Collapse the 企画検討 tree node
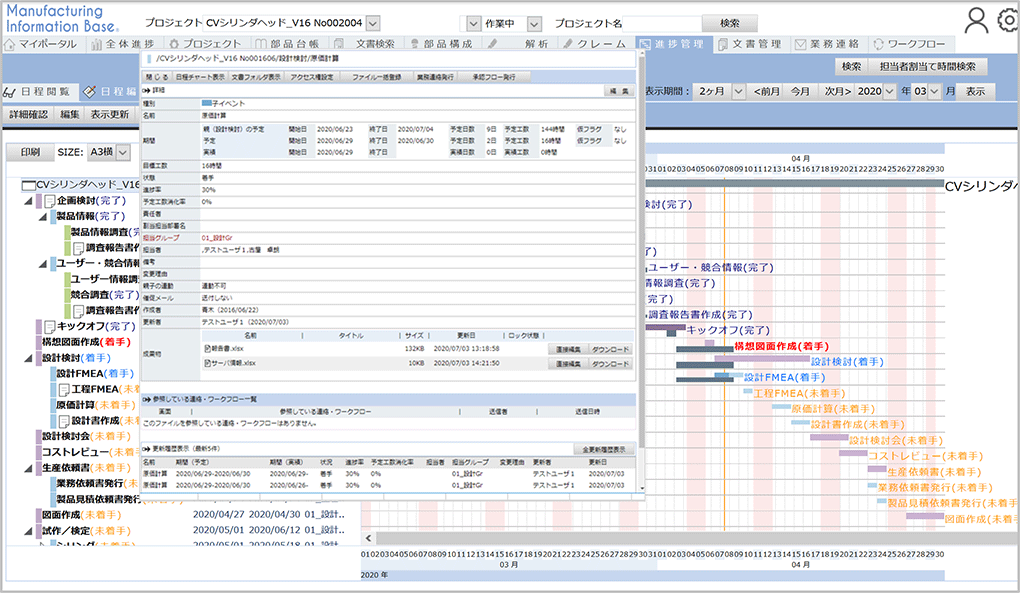The image size is (1020, 593). (28, 201)
